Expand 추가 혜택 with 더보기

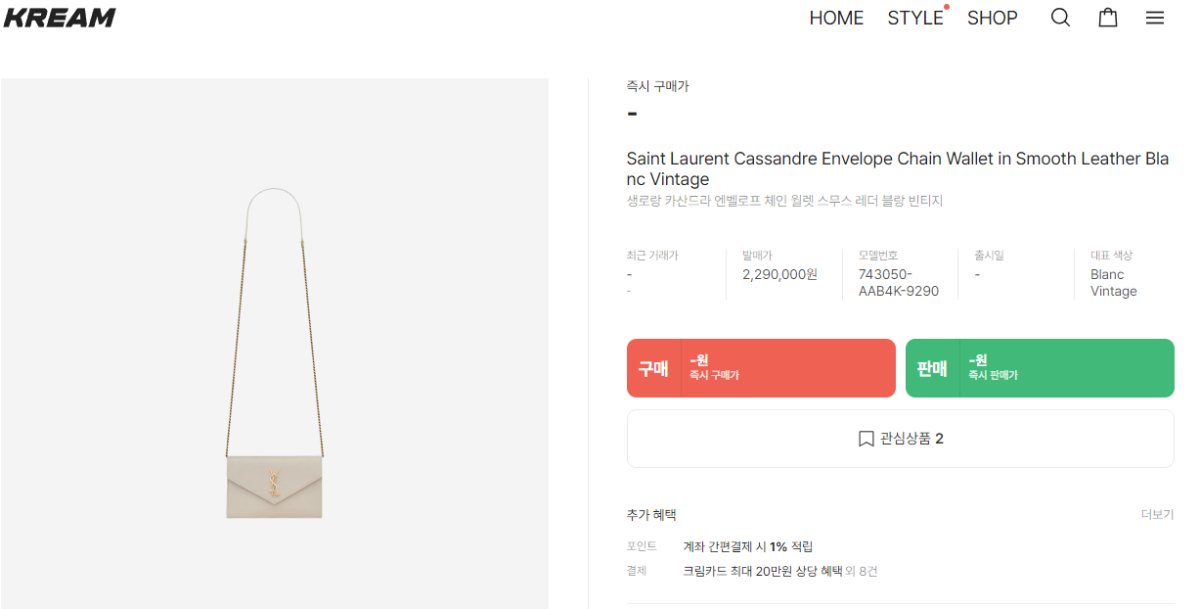pos(1157,515)
